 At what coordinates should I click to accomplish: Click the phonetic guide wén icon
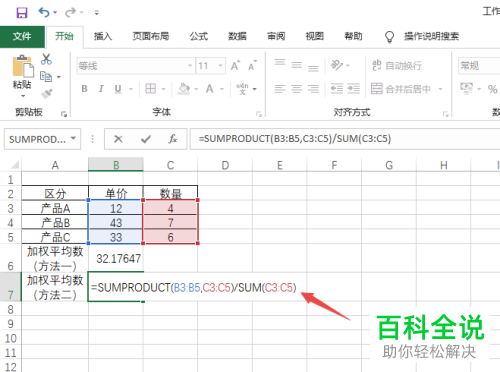point(242,89)
